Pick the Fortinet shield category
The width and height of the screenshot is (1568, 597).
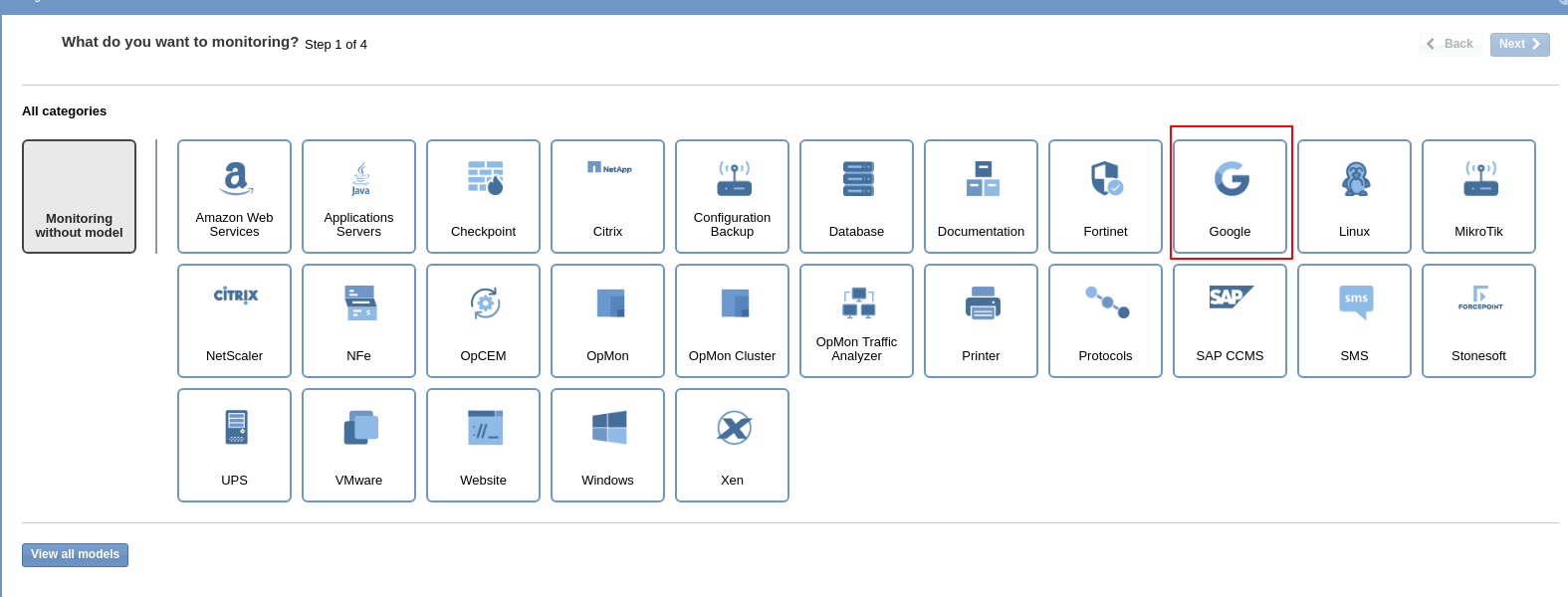(1105, 196)
